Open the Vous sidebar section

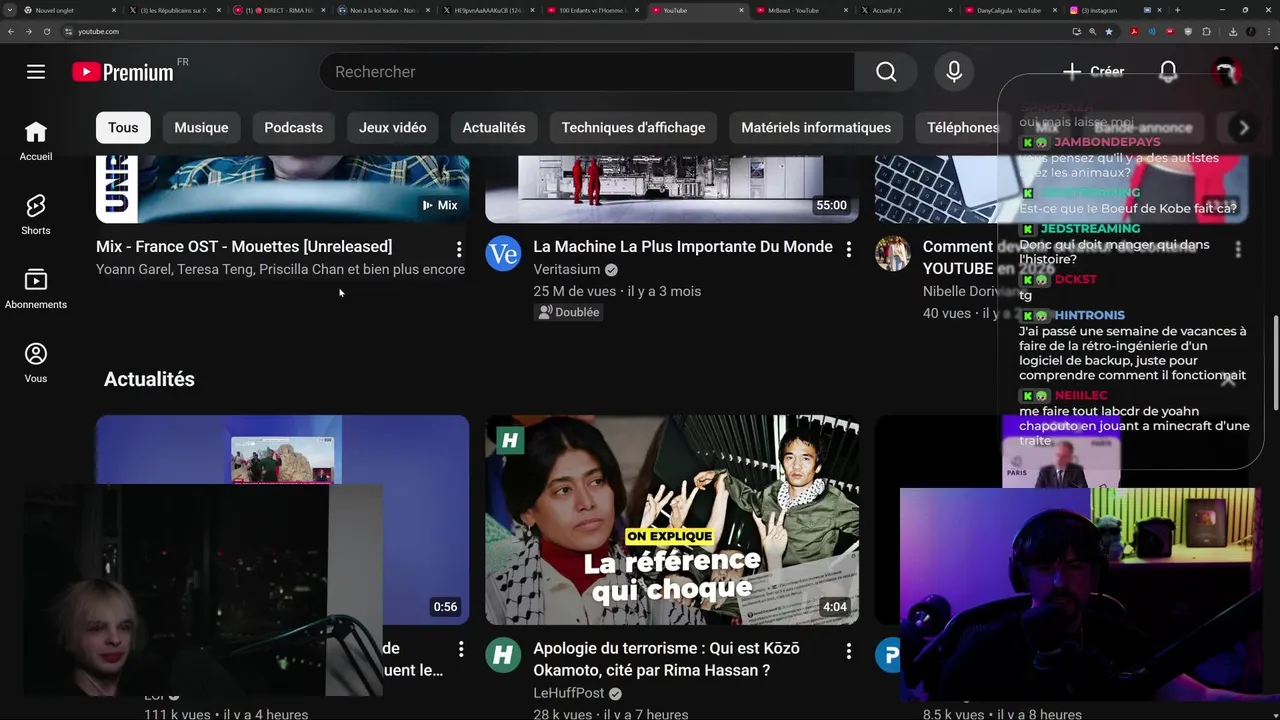pyautogui.click(x=36, y=363)
